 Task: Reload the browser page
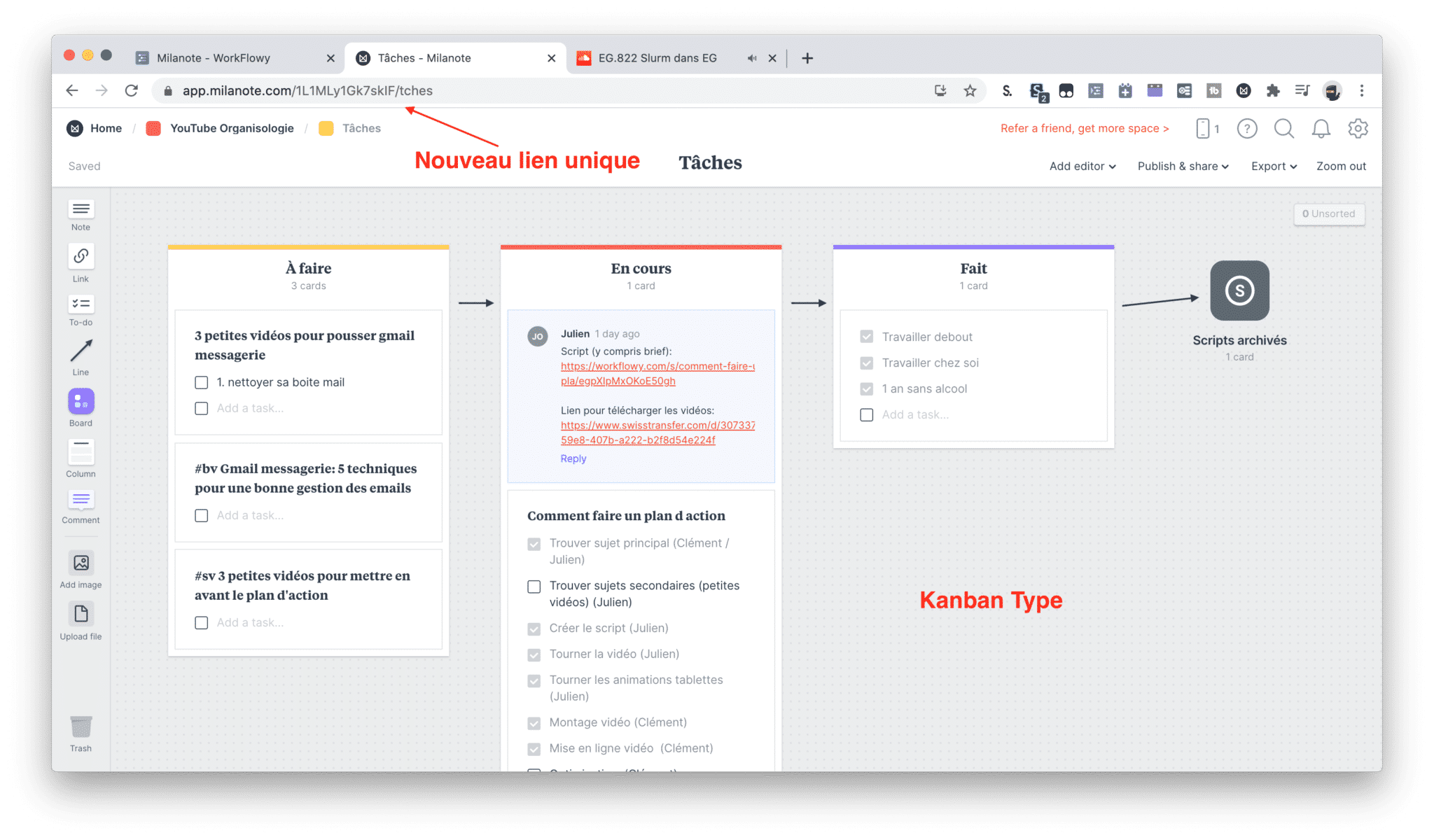tap(131, 90)
